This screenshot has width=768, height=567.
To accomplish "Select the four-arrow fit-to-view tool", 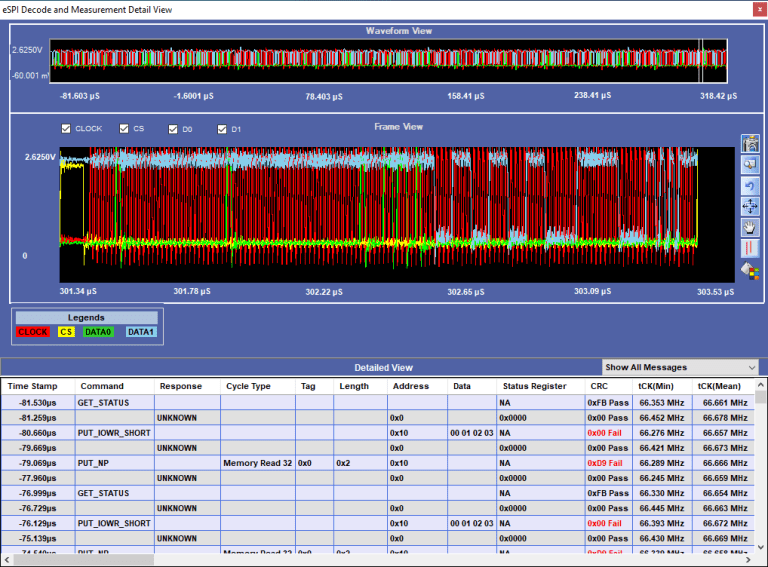I will pyautogui.click(x=749, y=206).
